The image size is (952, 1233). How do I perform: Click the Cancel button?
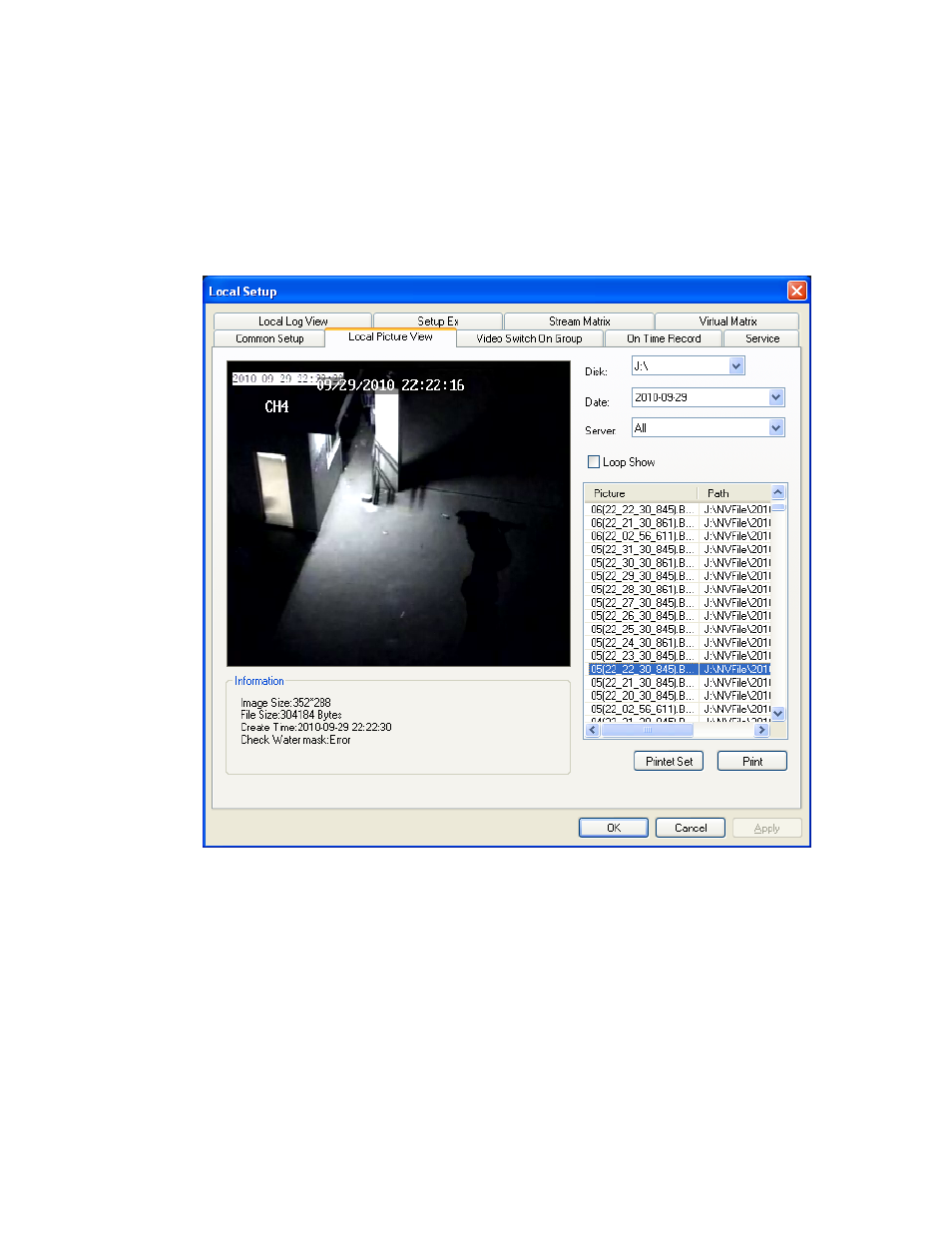tap(691, 828)
